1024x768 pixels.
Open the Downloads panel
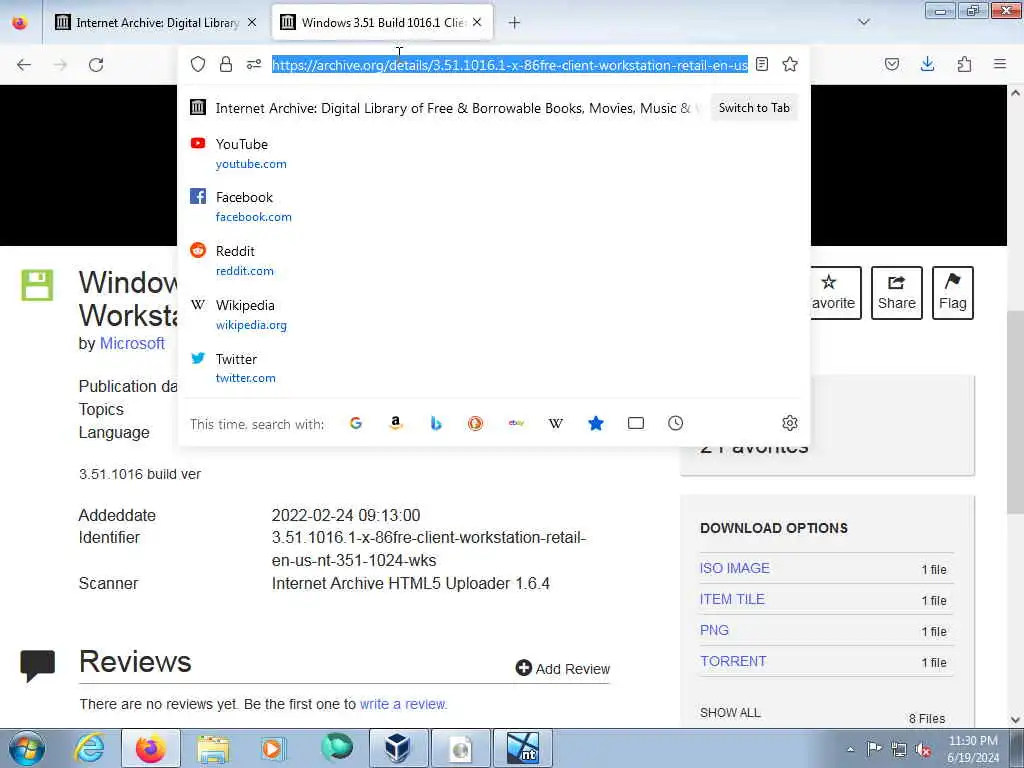pos(927,64)
